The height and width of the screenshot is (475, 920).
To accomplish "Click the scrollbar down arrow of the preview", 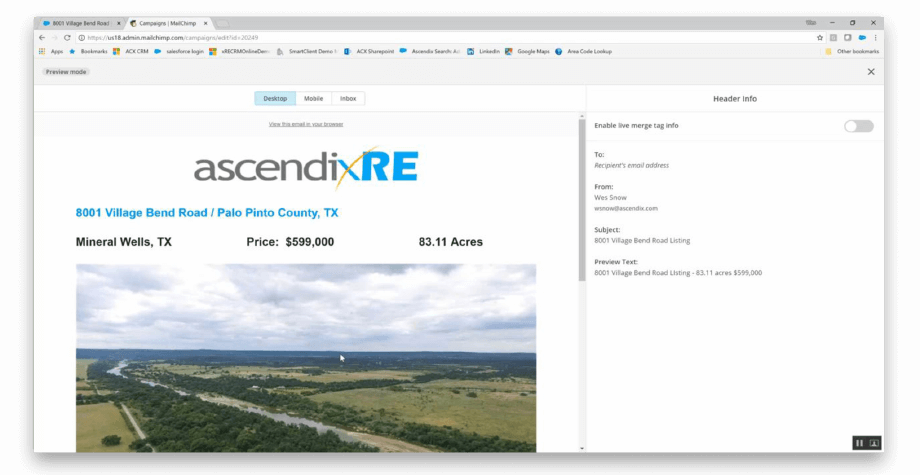I will pos(582,449).
